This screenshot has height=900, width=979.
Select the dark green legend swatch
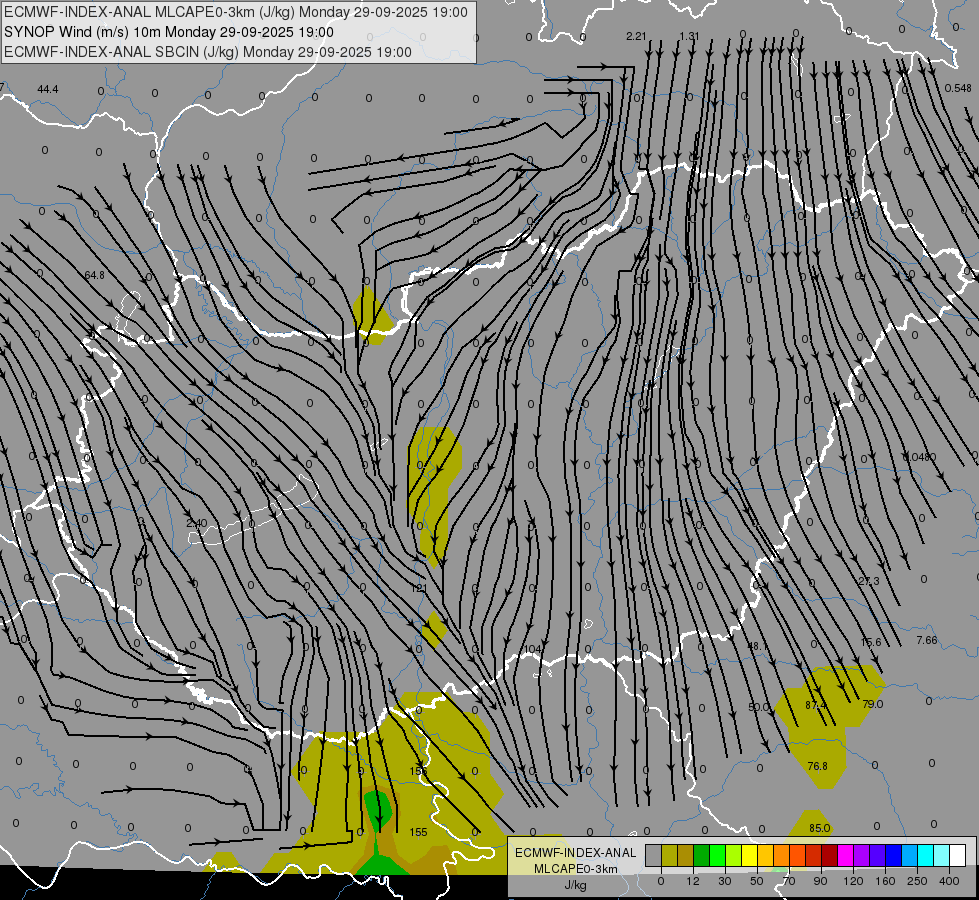701,855
